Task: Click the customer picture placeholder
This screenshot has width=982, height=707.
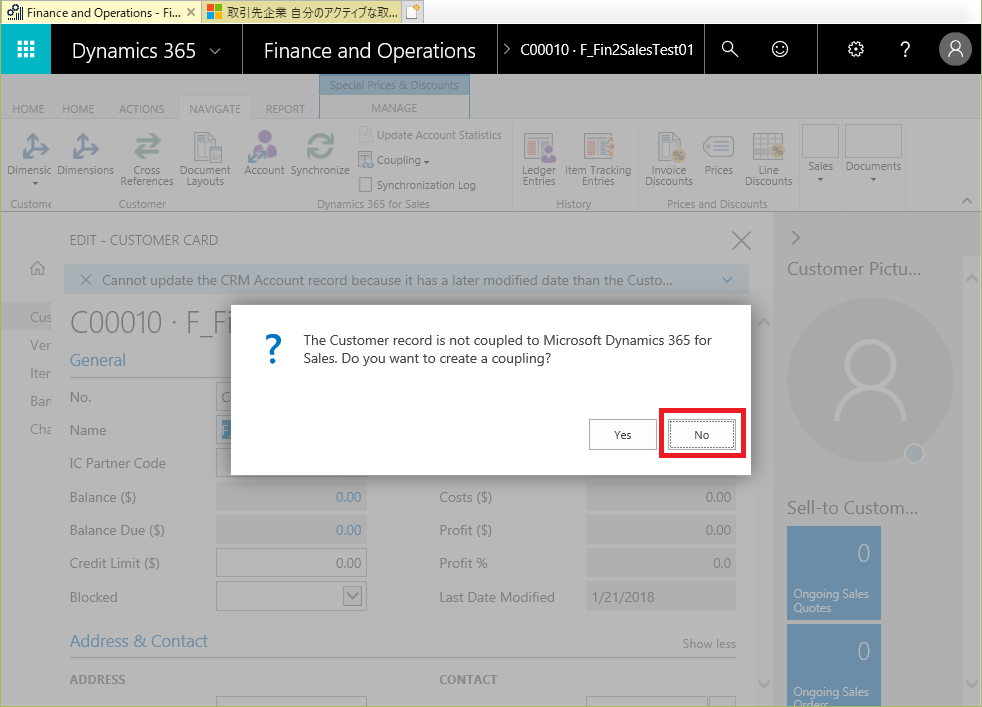Action: click(x=870, y=381)
